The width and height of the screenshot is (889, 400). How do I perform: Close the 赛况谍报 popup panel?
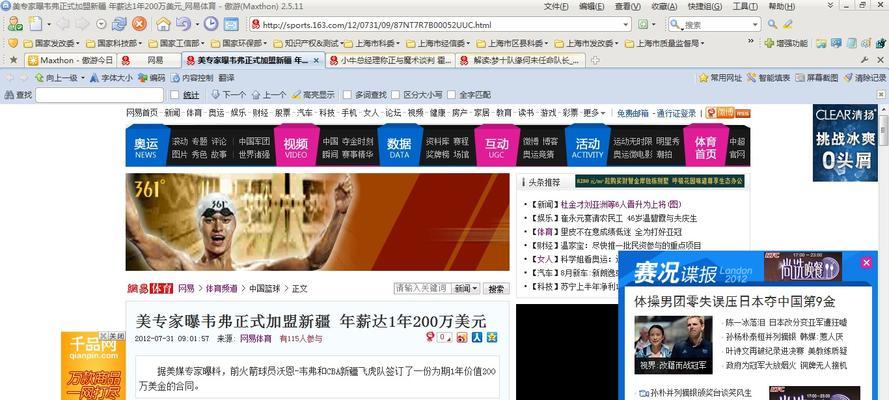click(x=866, y=262)
